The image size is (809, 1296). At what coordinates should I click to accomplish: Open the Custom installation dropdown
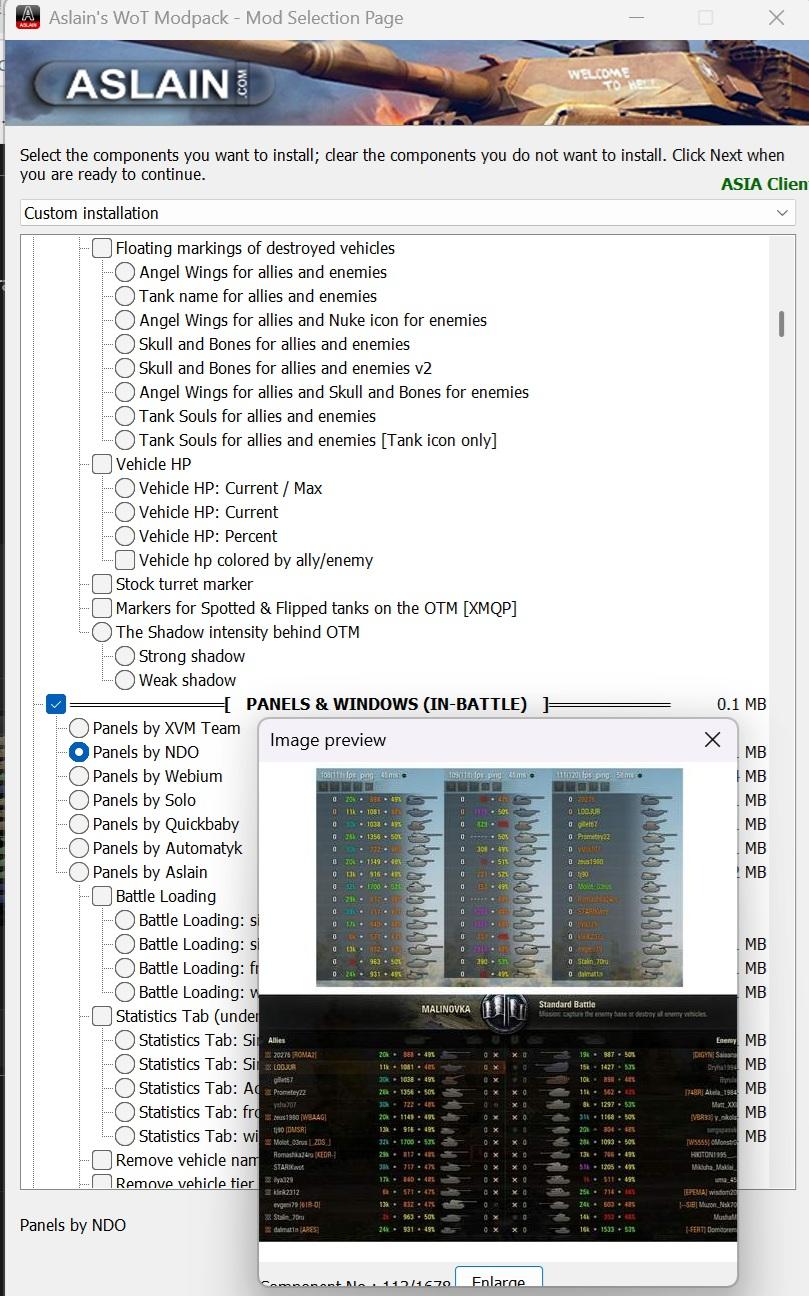408,213
